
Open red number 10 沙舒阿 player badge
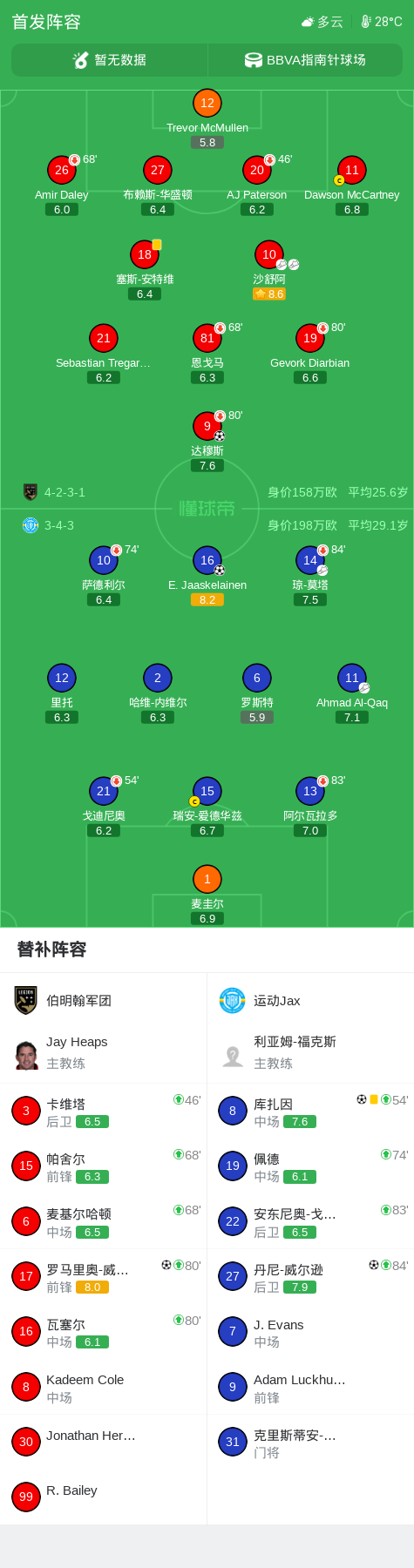click(269, 254)
